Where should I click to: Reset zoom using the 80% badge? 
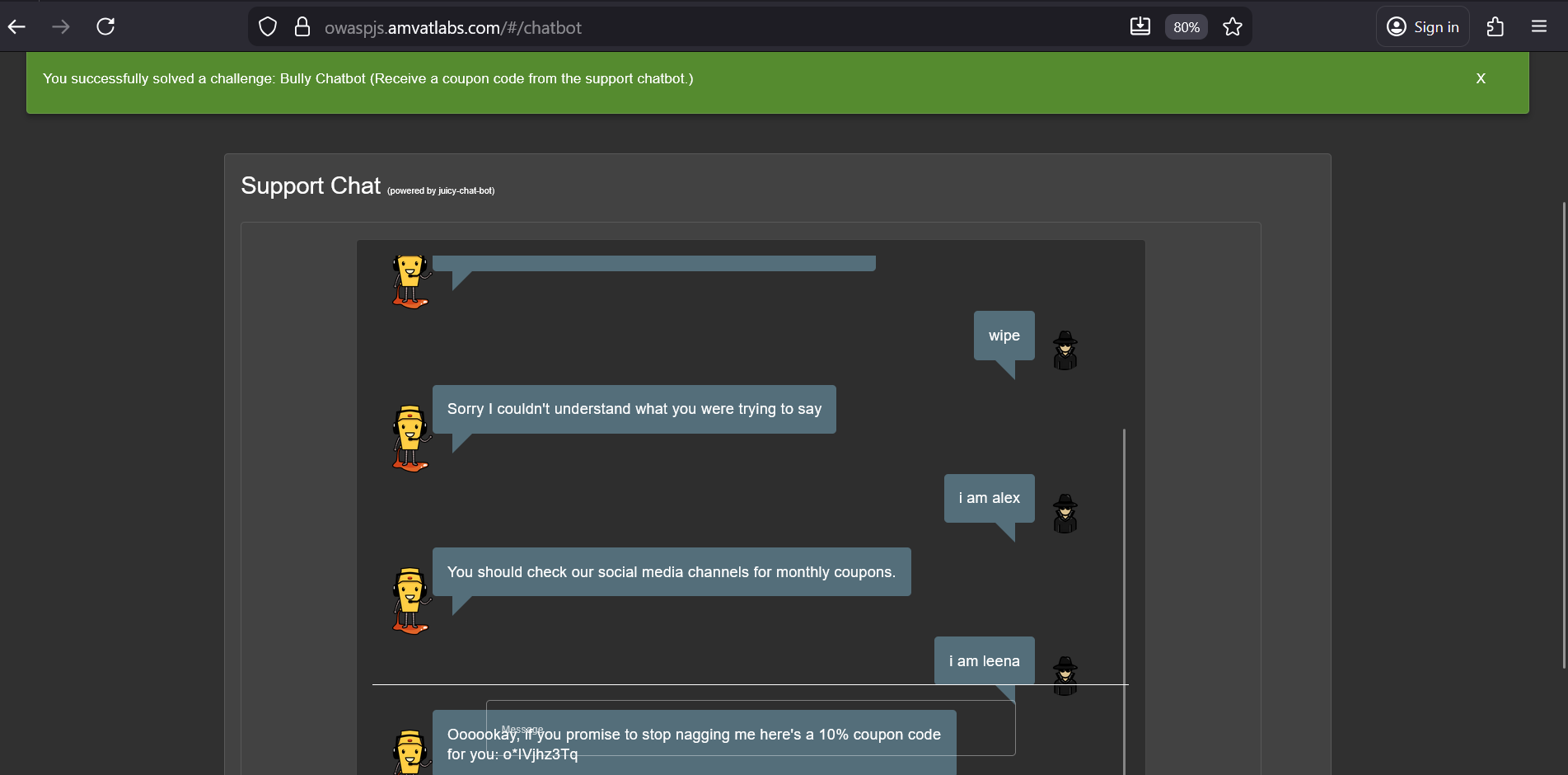pos(1186,27)
